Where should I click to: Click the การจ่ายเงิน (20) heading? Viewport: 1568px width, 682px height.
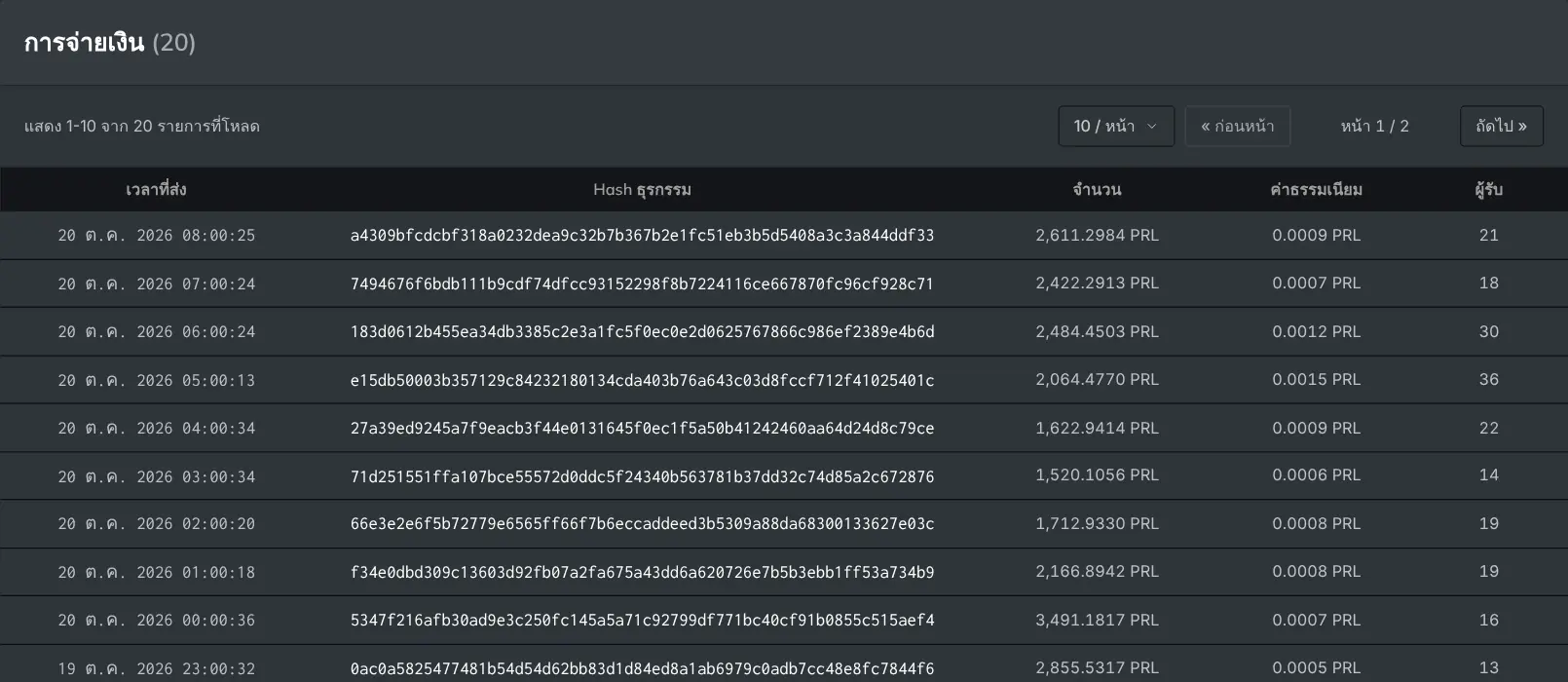[x=110, y=43]
